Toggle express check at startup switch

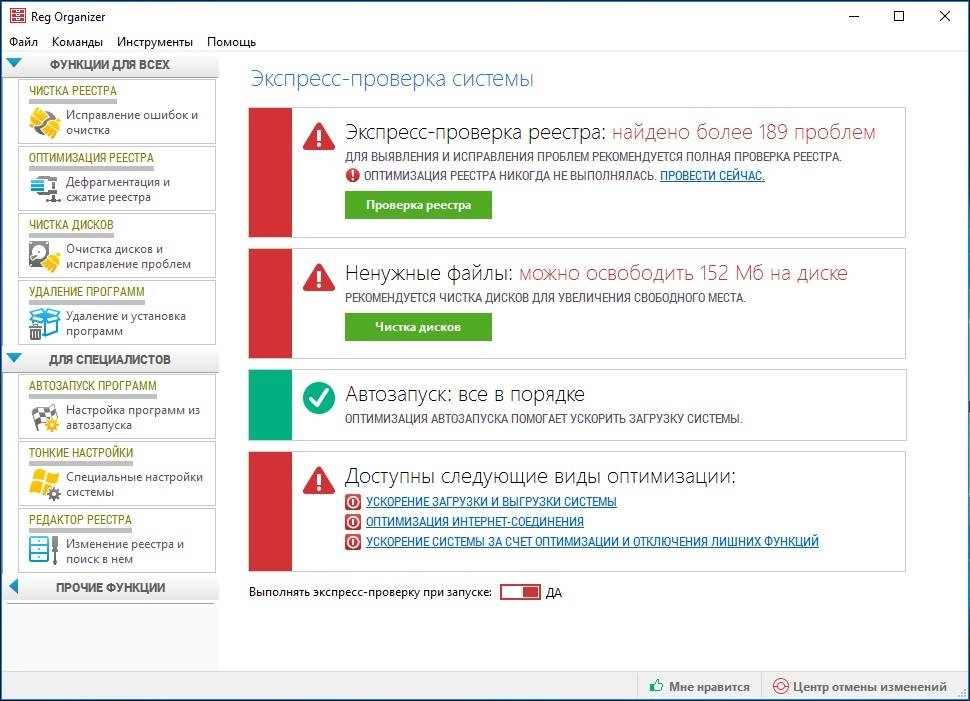pyautogui.click(x=520, y=592)
